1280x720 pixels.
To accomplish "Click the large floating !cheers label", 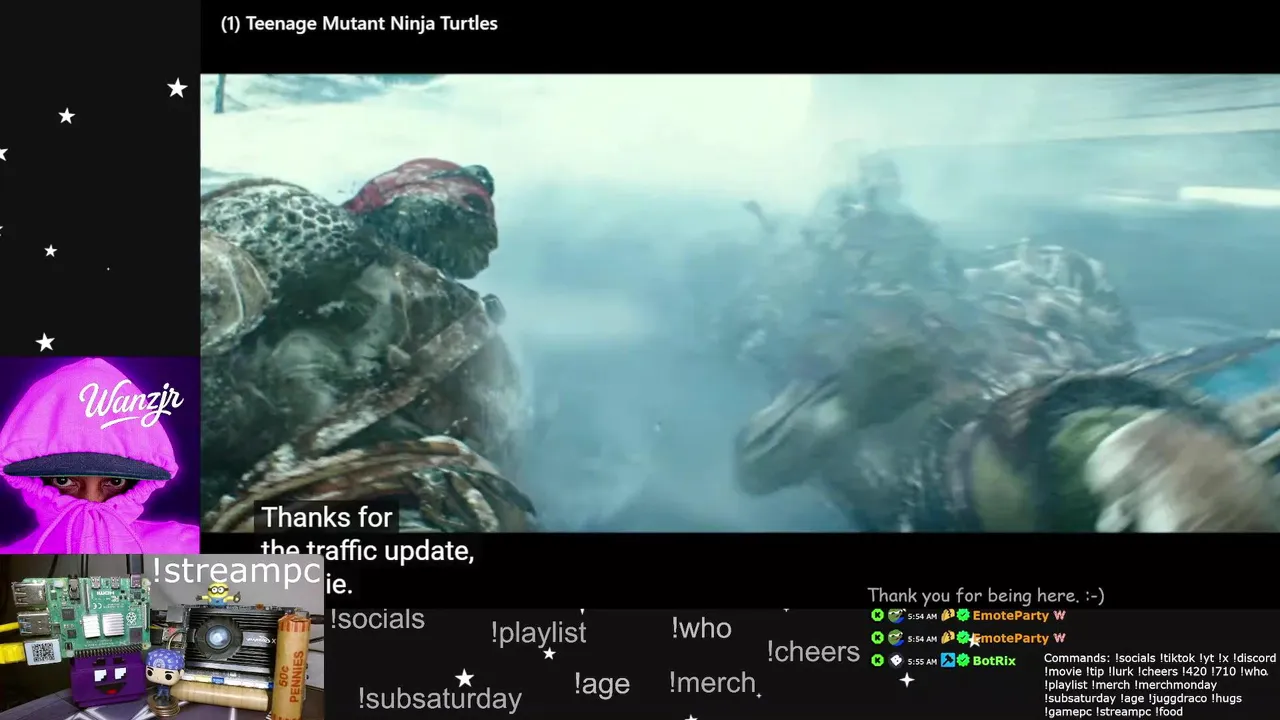I will 813,652.
